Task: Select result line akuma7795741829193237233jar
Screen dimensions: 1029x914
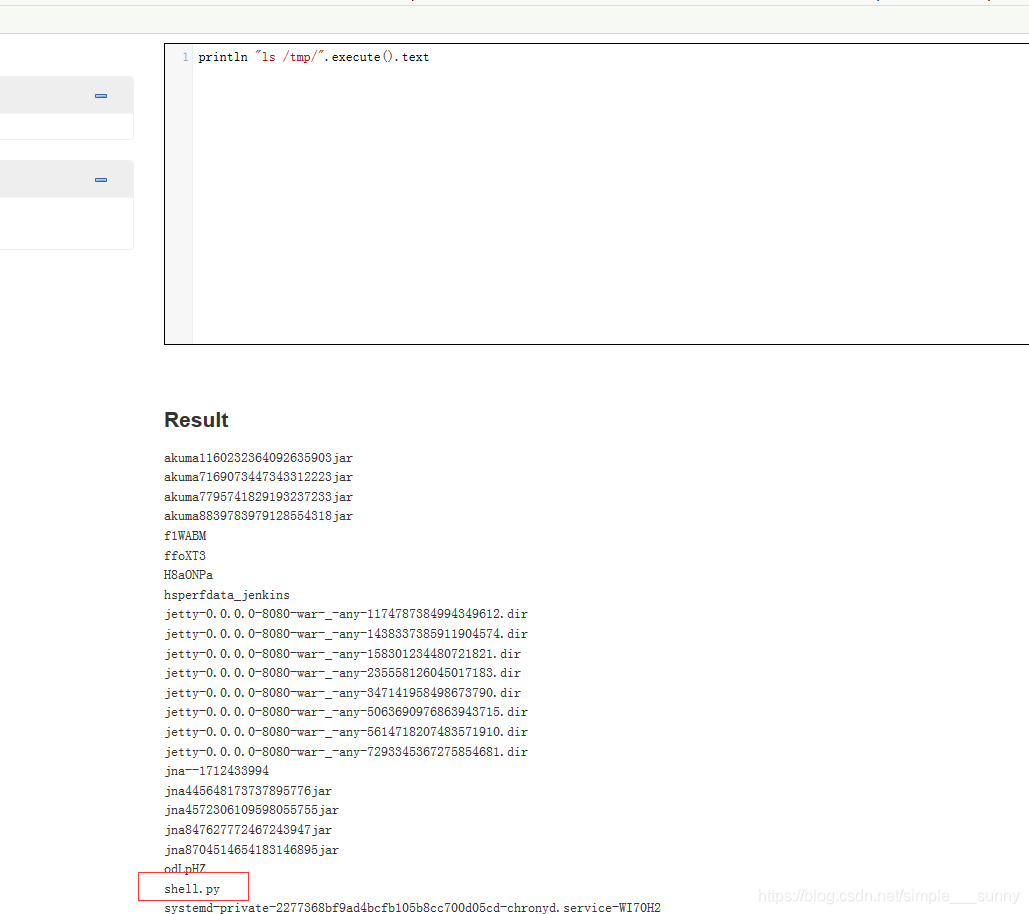Action: [x=259, y=497]
